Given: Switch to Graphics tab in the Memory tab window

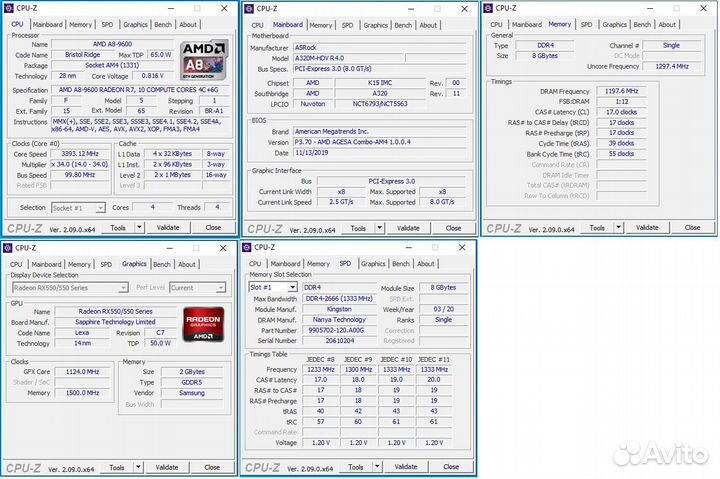Looking at the screenshot, I should click(x=614, y=24).
